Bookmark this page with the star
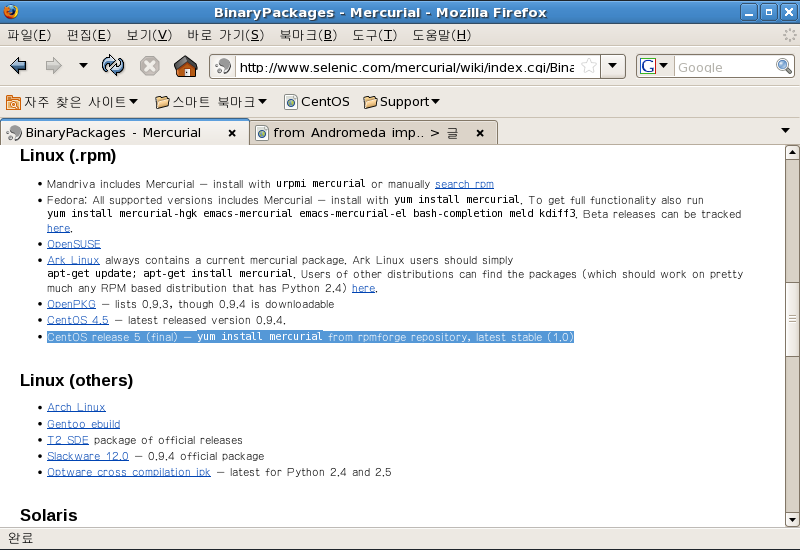Screen dimensions: 800x550 (x=588, y=66)
